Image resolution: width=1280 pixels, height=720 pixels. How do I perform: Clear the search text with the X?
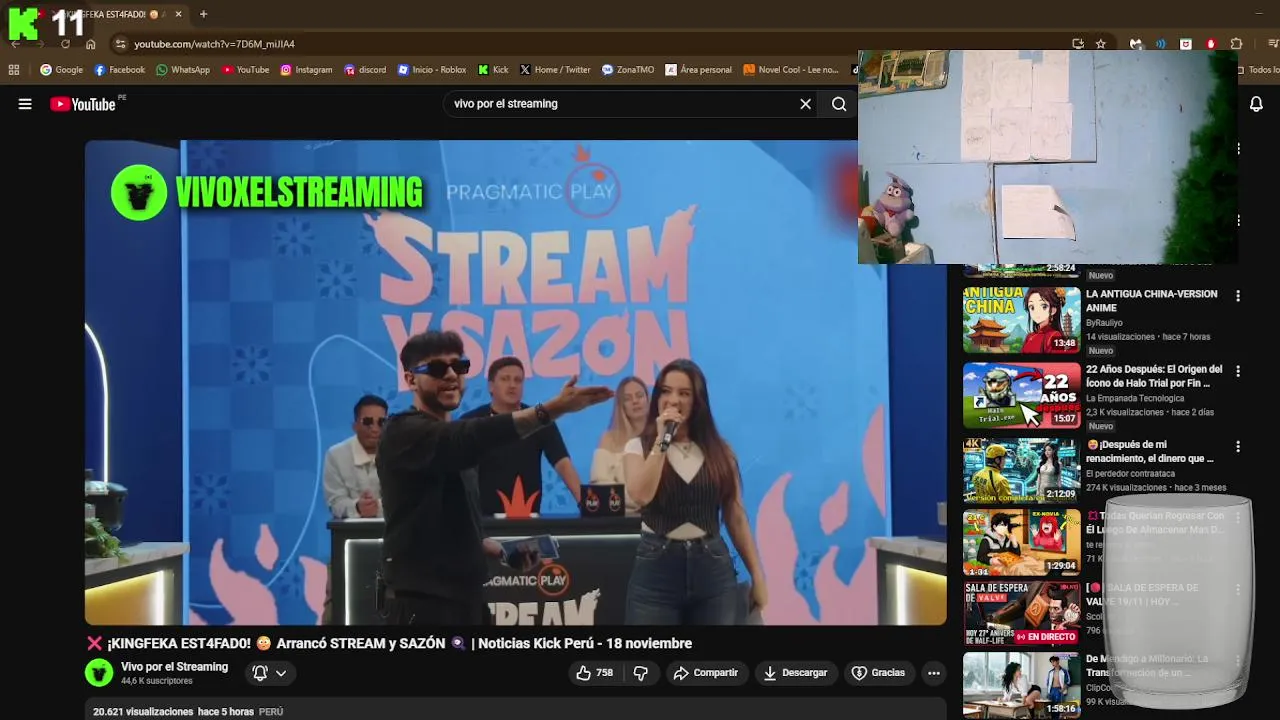click(805, 104)
